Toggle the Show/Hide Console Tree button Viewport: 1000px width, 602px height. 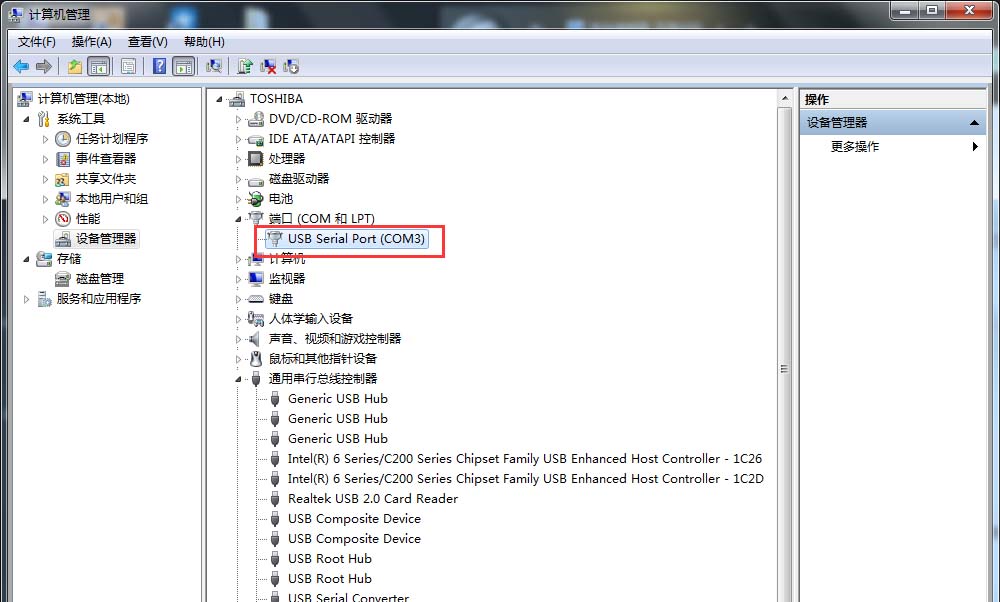pyautogui.click(x=99, y=66)
